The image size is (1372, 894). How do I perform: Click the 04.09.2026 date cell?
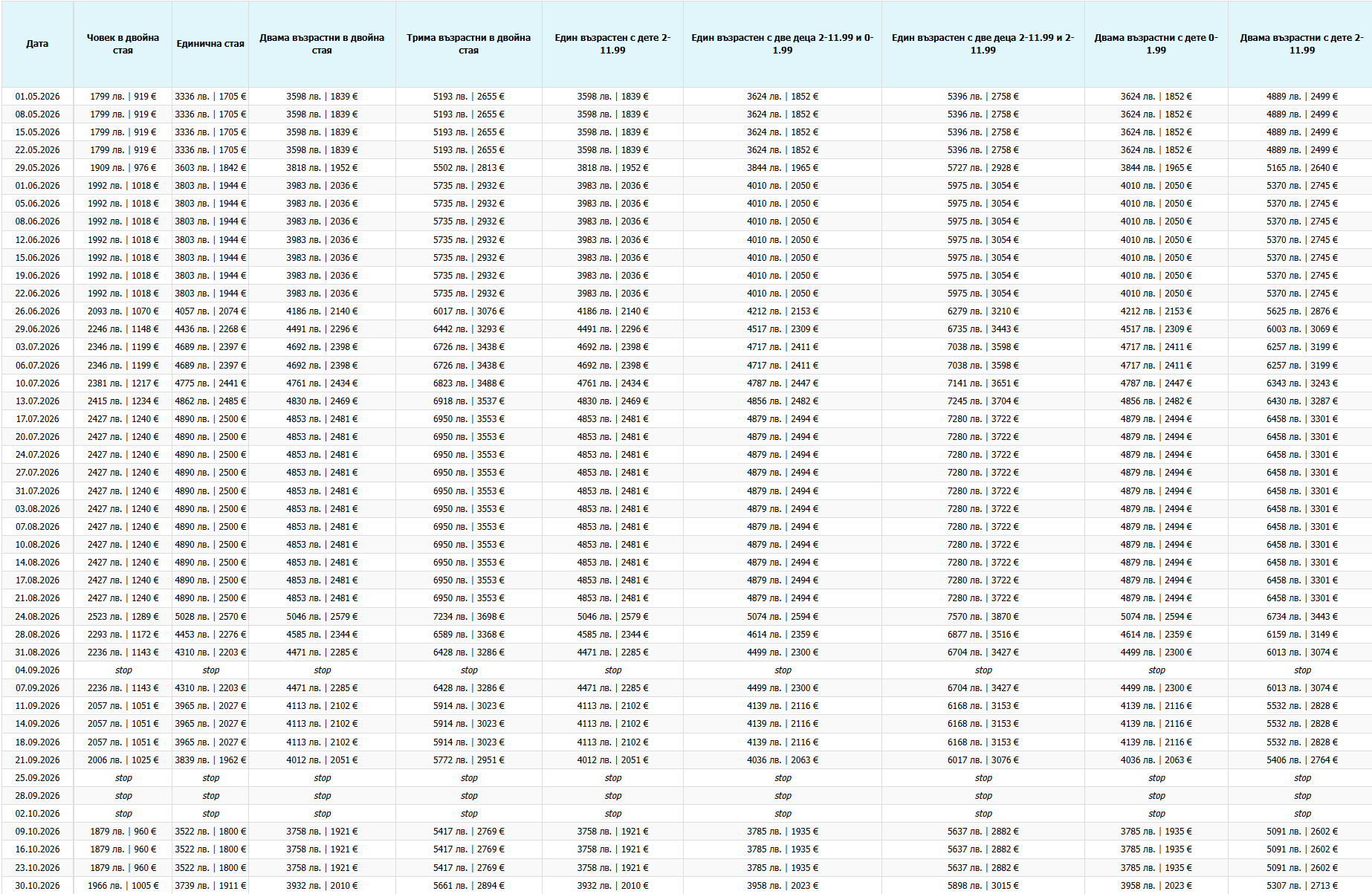[37, 670]
